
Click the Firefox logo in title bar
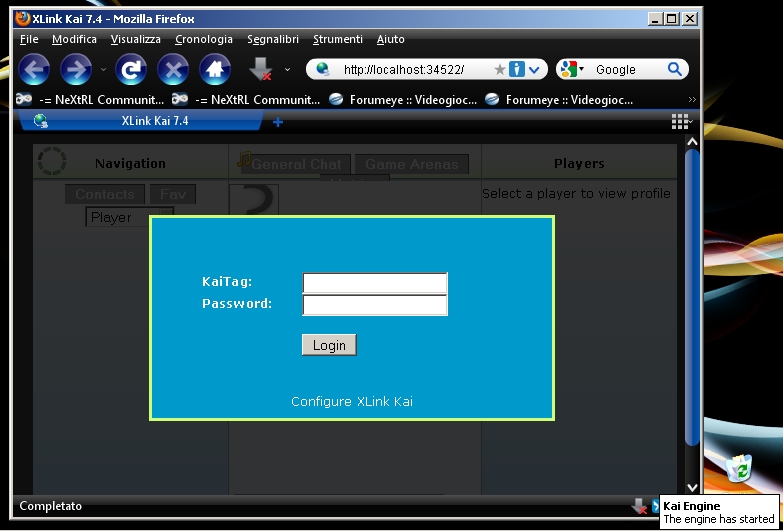pyautogui.click(x=22, y=18)
